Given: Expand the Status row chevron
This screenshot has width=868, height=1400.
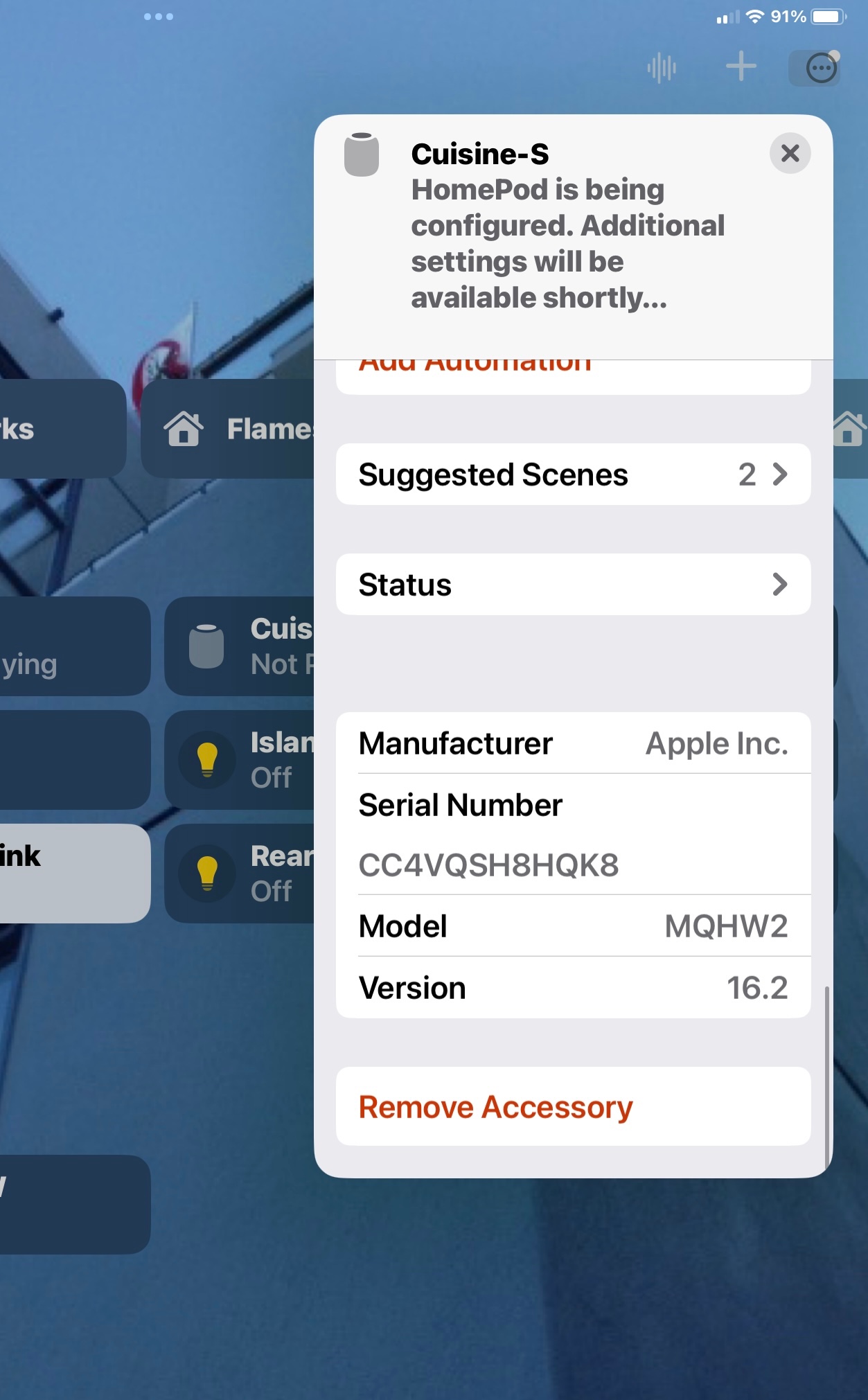Looking at the screenshot, I should pyautogui.click(x=780, y=585).
